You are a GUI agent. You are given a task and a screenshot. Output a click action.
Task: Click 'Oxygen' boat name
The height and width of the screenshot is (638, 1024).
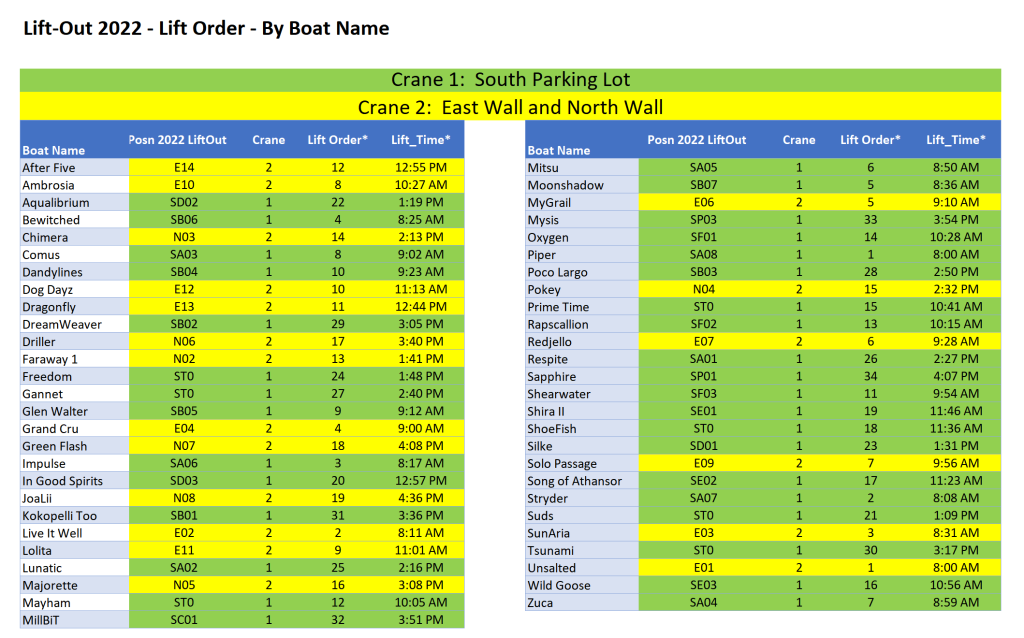(x=548, y=238)
